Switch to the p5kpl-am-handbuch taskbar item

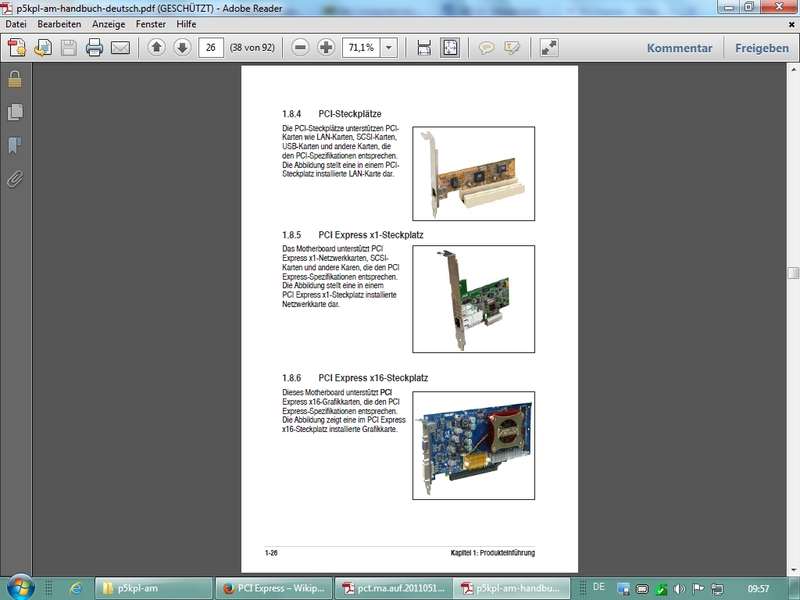click(513, 588)
